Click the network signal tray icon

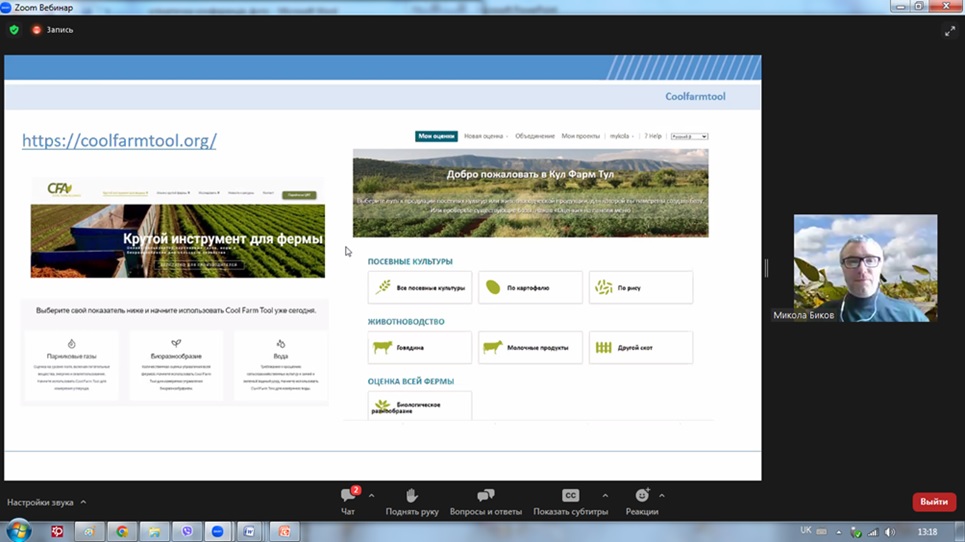[873, 532]
